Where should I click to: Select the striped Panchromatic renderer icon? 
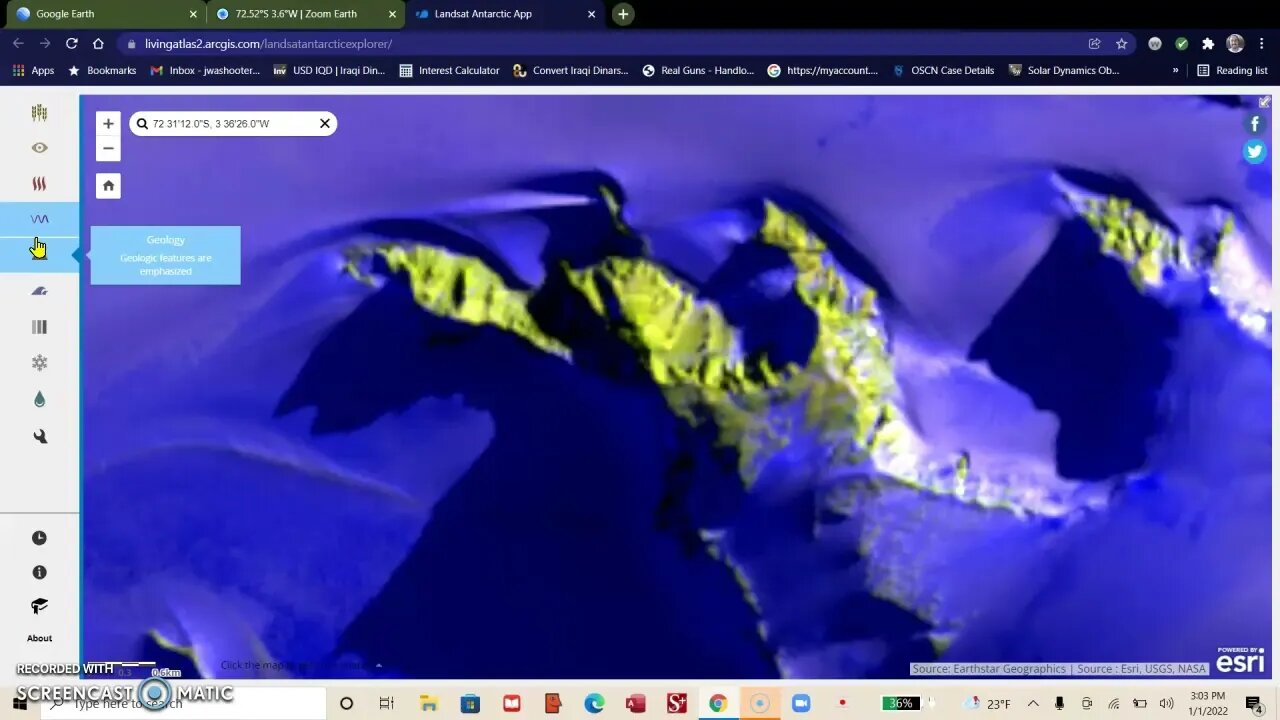(x=39, y=327)
